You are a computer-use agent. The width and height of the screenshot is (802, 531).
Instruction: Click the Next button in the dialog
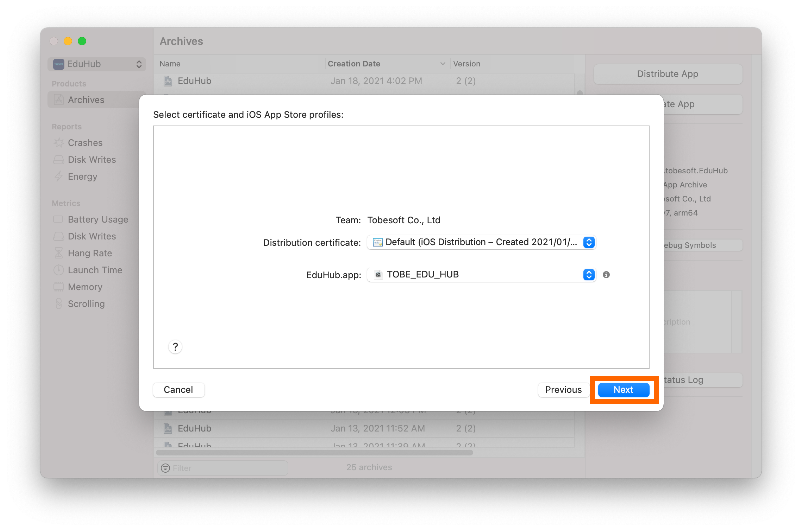point(623,390)
